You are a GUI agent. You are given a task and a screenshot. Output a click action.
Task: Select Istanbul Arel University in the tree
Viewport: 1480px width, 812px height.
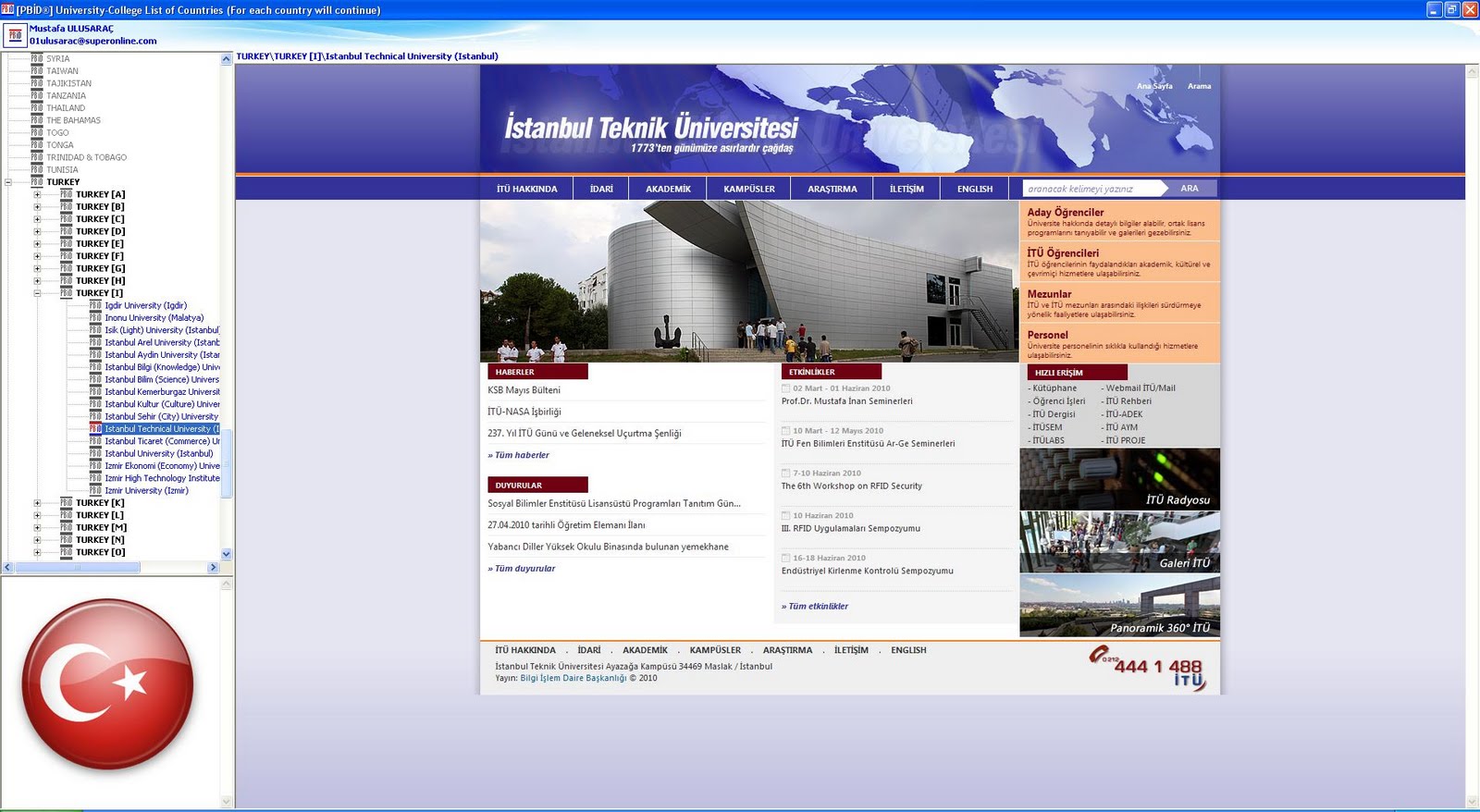pos(162,342)
